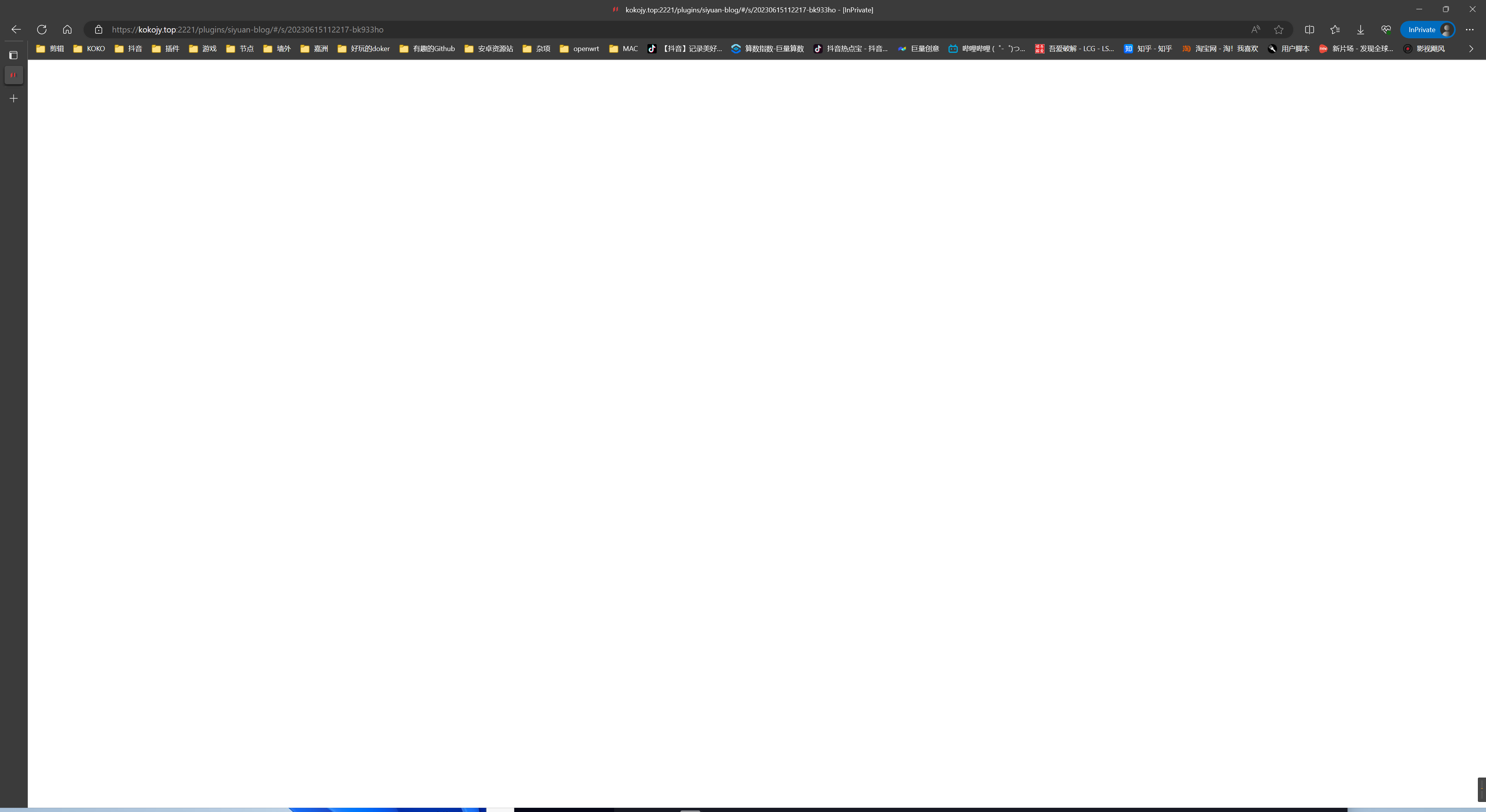Open Settings and more ellipsis menu
Image resolution: width=1486 pixels, height=812 pixels.
1469,29
